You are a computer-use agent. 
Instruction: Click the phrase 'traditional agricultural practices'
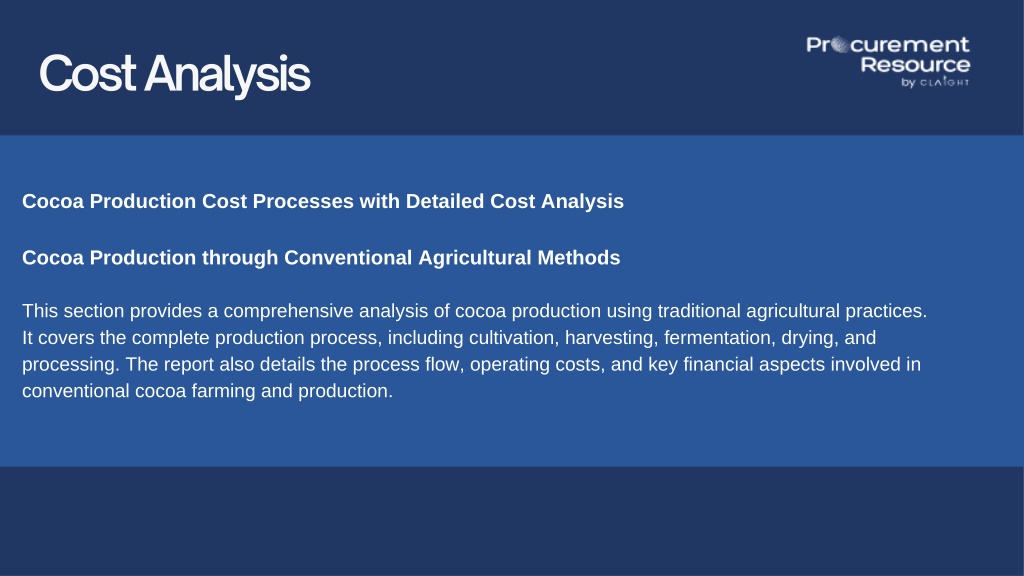[792, 311]
